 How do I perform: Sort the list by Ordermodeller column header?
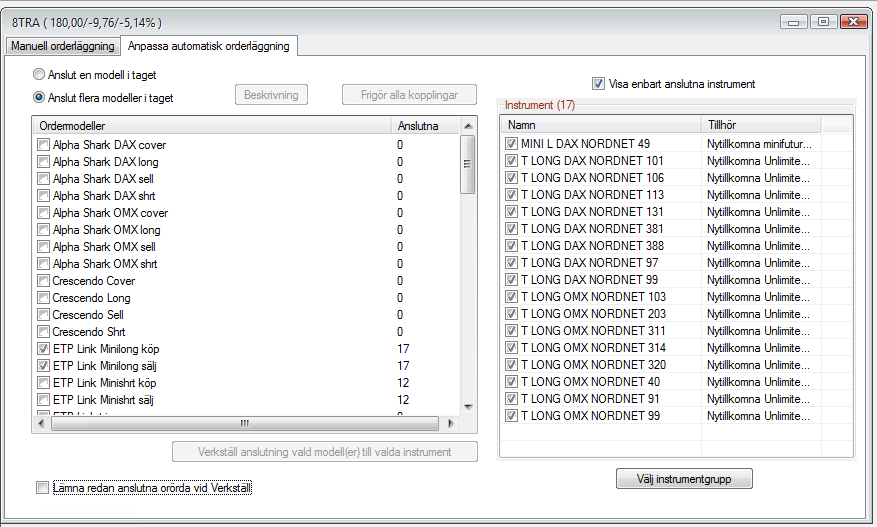click(210, 126)
